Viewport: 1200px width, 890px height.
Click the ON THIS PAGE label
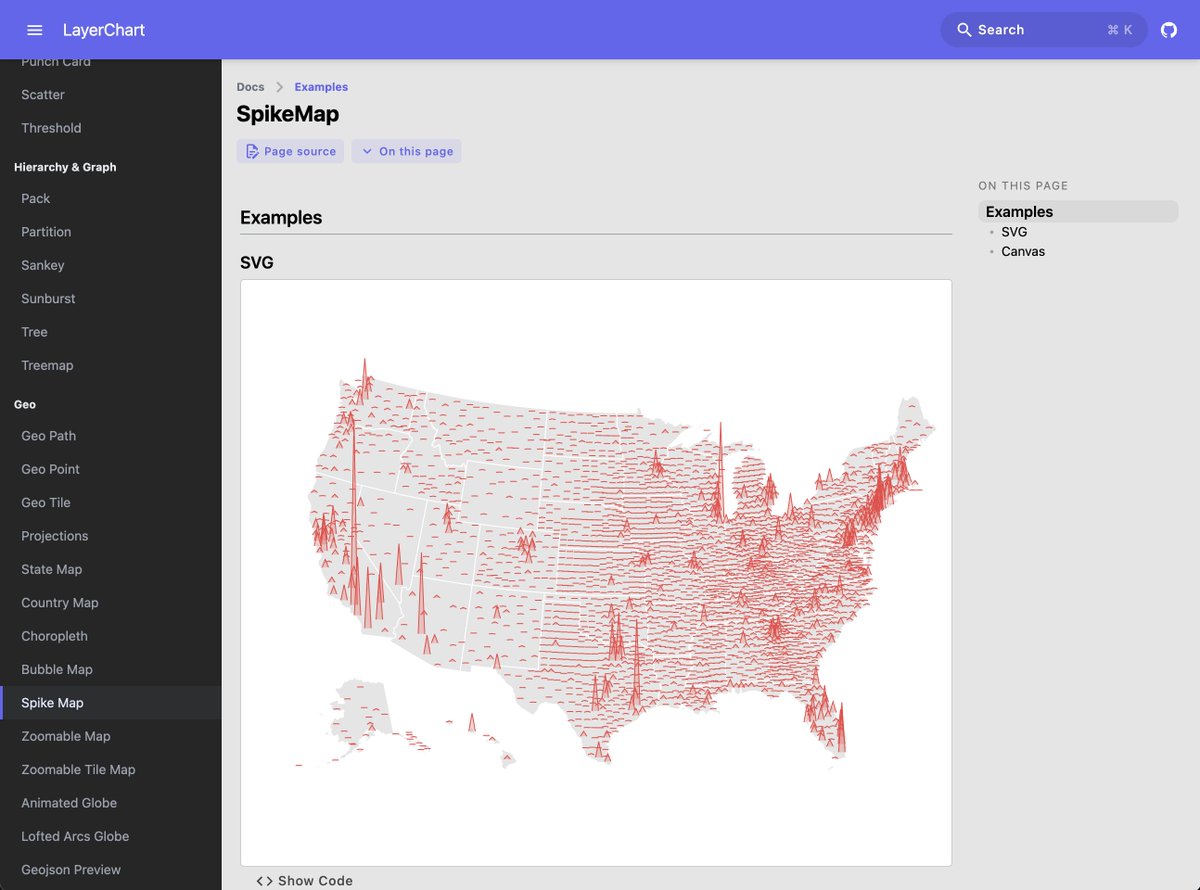(1023, 186)
